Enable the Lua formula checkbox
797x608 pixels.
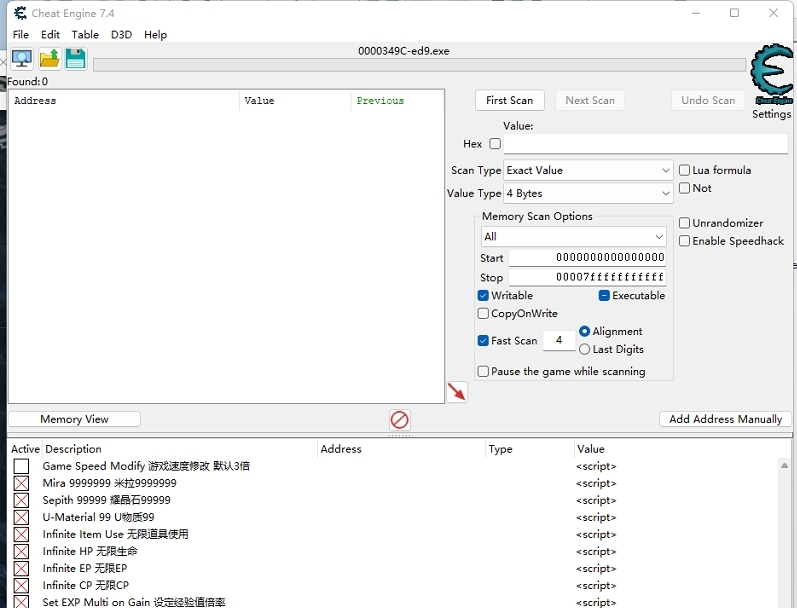pyautogui.click(x=685, y=170)
